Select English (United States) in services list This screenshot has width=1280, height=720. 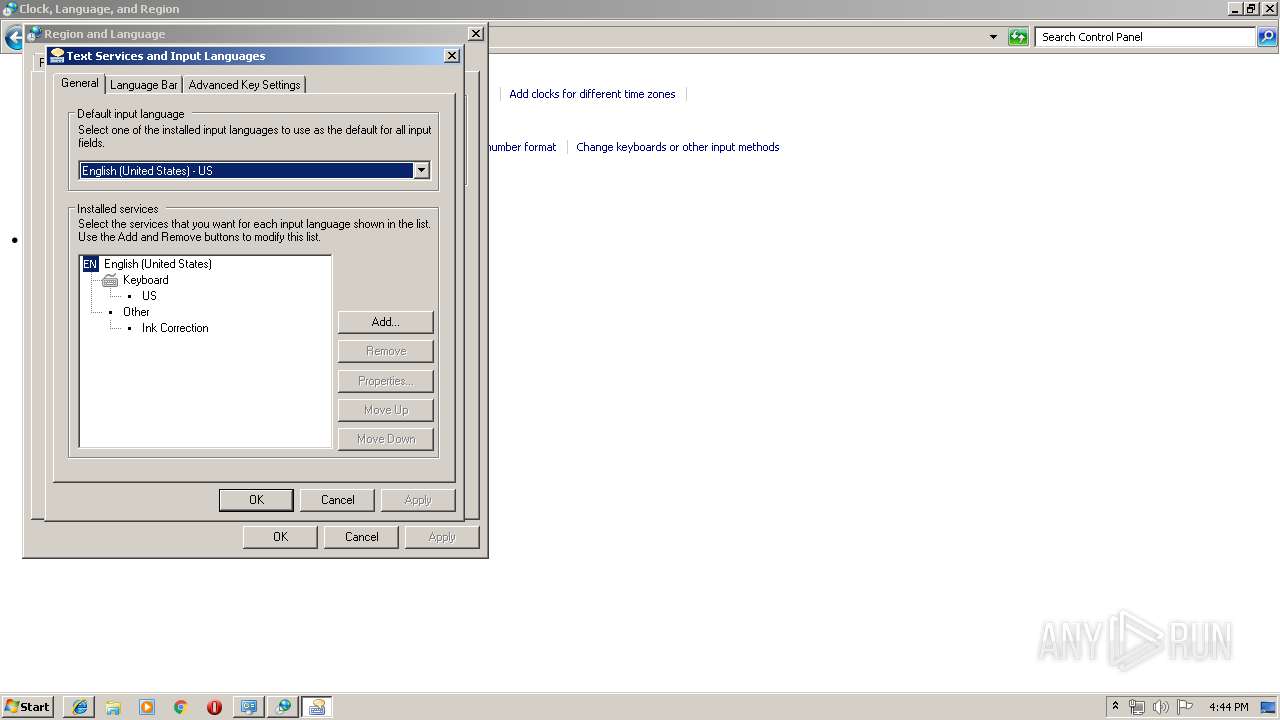[x=157, y=264]
